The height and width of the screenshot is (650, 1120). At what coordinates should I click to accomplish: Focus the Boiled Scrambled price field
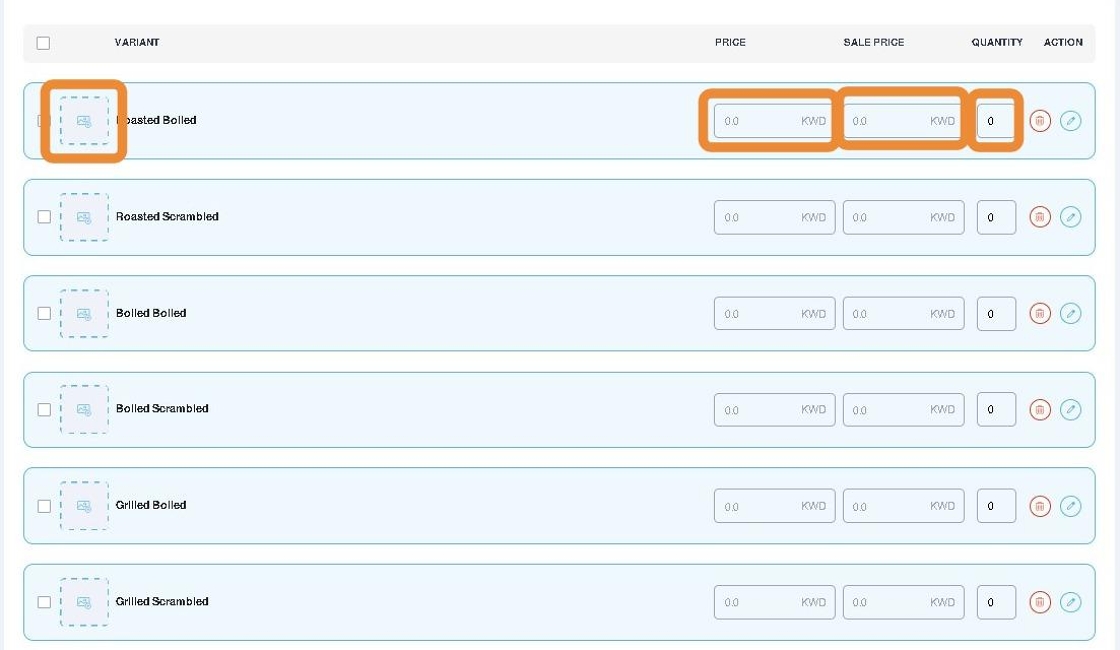coord(774,410)
